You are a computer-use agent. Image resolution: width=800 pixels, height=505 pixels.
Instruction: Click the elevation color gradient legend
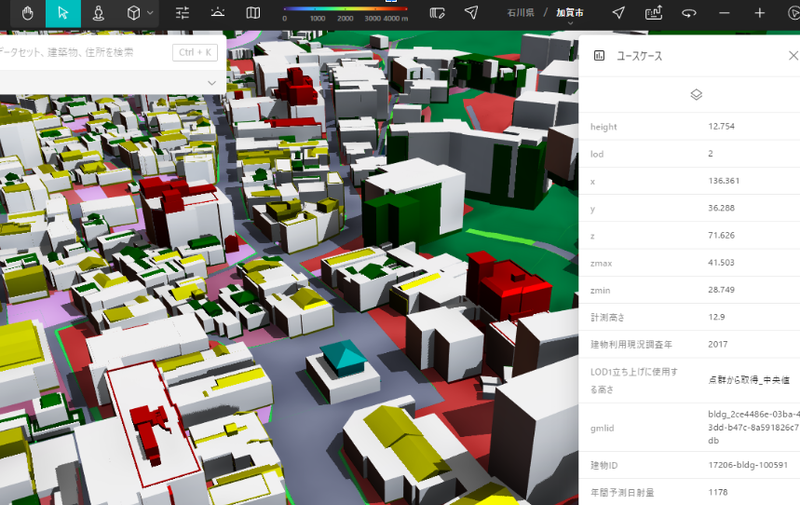[345, 9]
